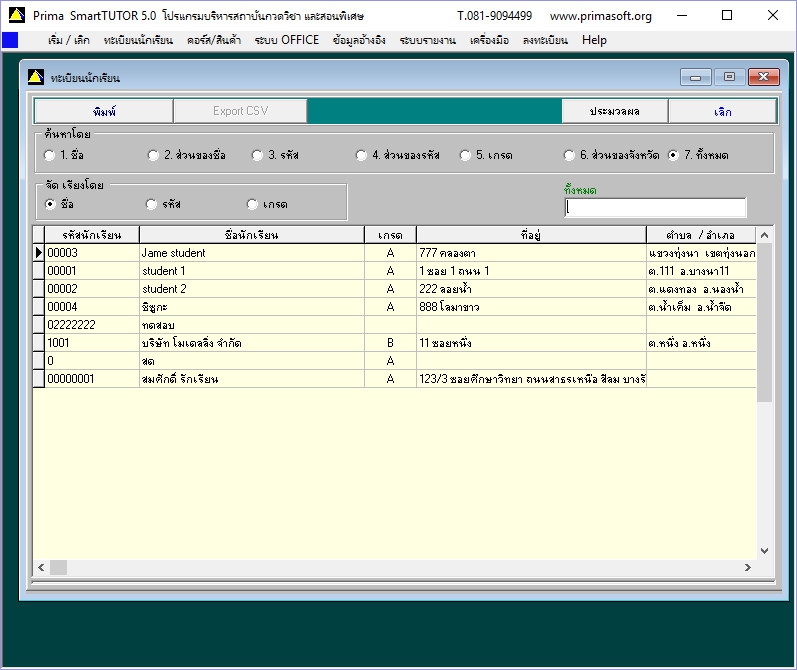The width and height of the screenshot is (797, 670).
Task: Choose the '5. เกรด' search option
Action: click(465, 155)
